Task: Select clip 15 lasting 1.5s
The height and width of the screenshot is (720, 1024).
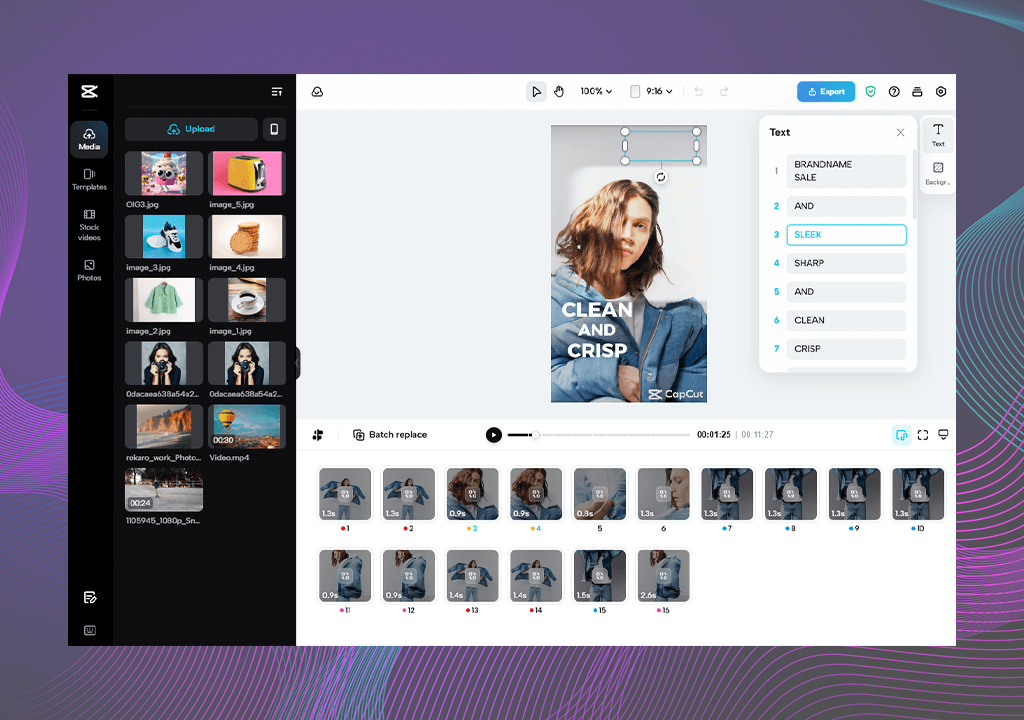Action: coord(600,576)
